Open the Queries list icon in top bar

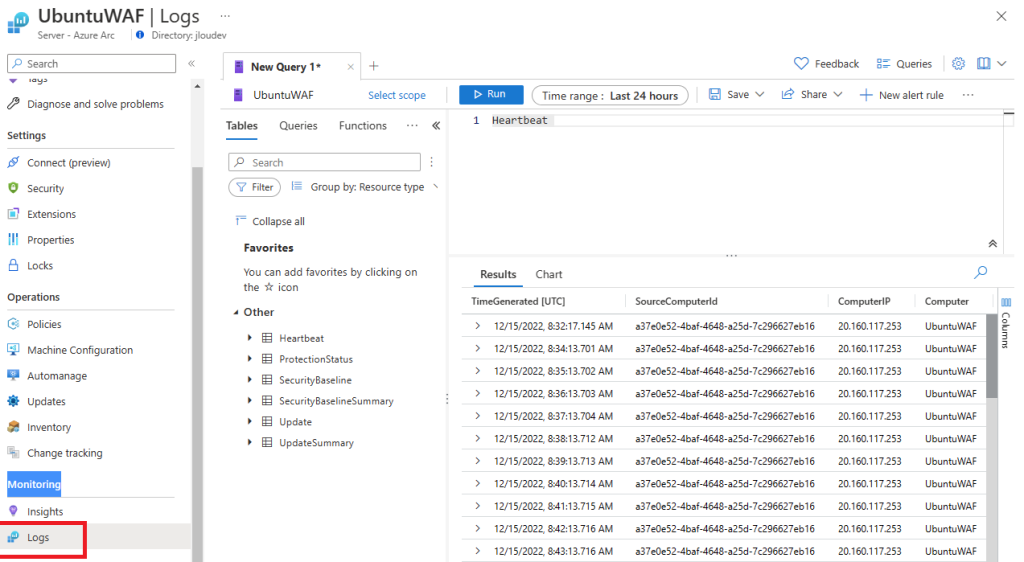point(883,63)
